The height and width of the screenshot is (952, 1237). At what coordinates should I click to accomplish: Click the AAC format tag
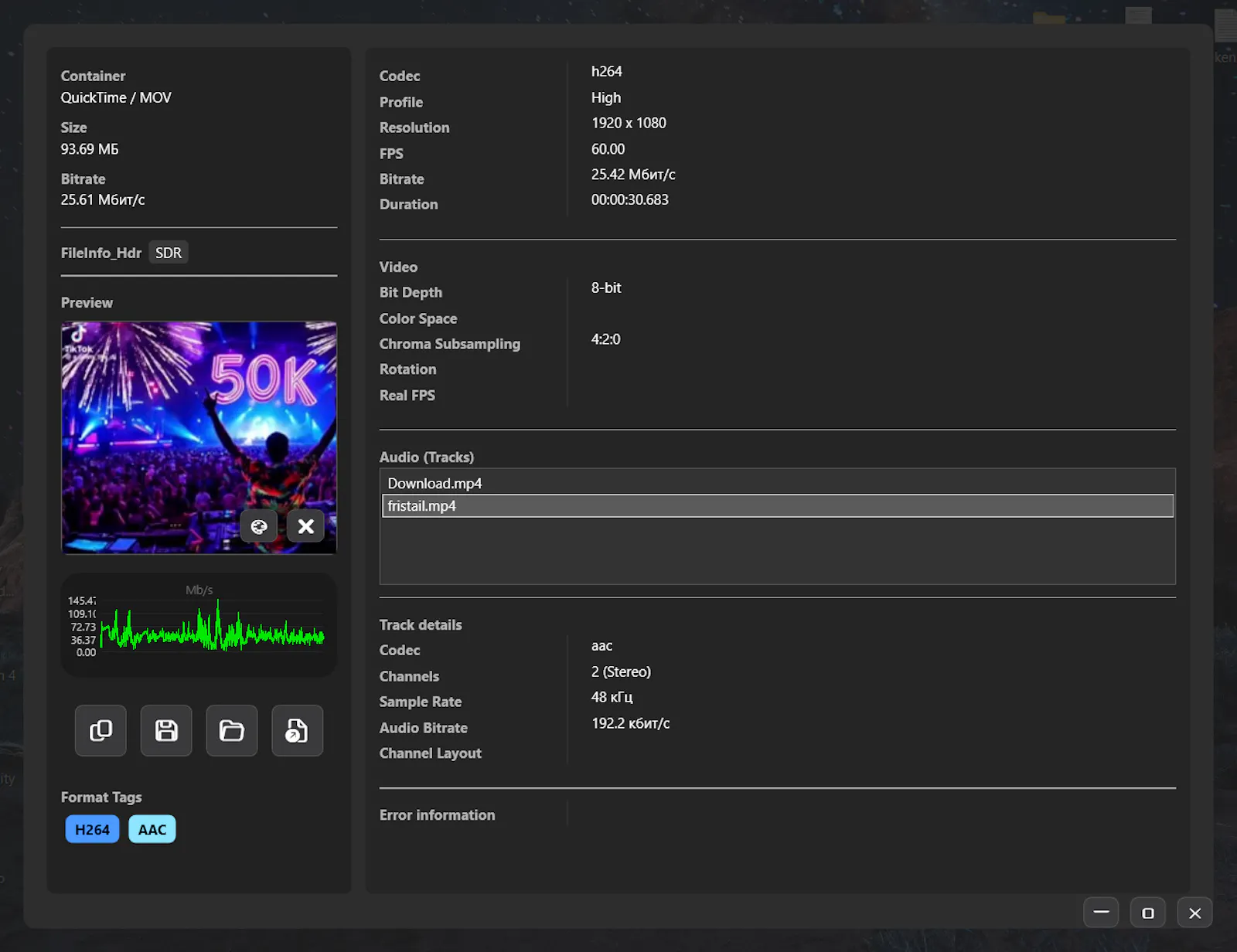tap(152, 829)
